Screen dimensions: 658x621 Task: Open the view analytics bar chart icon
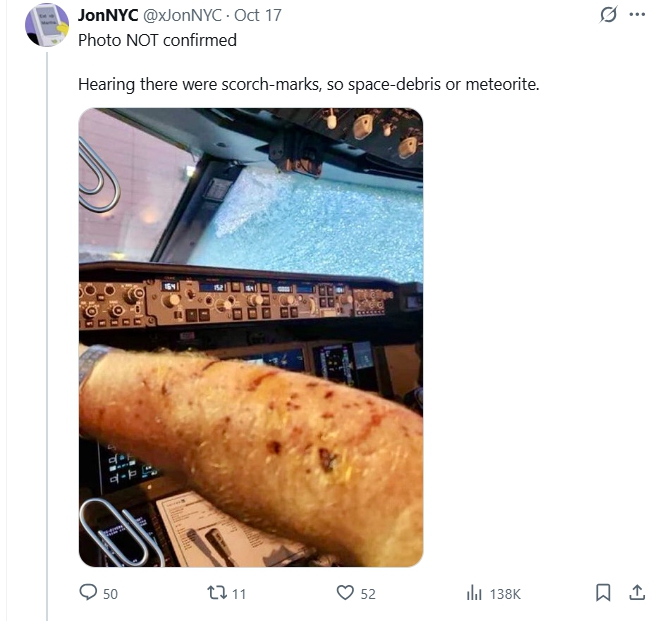click(x=474, y=593)
